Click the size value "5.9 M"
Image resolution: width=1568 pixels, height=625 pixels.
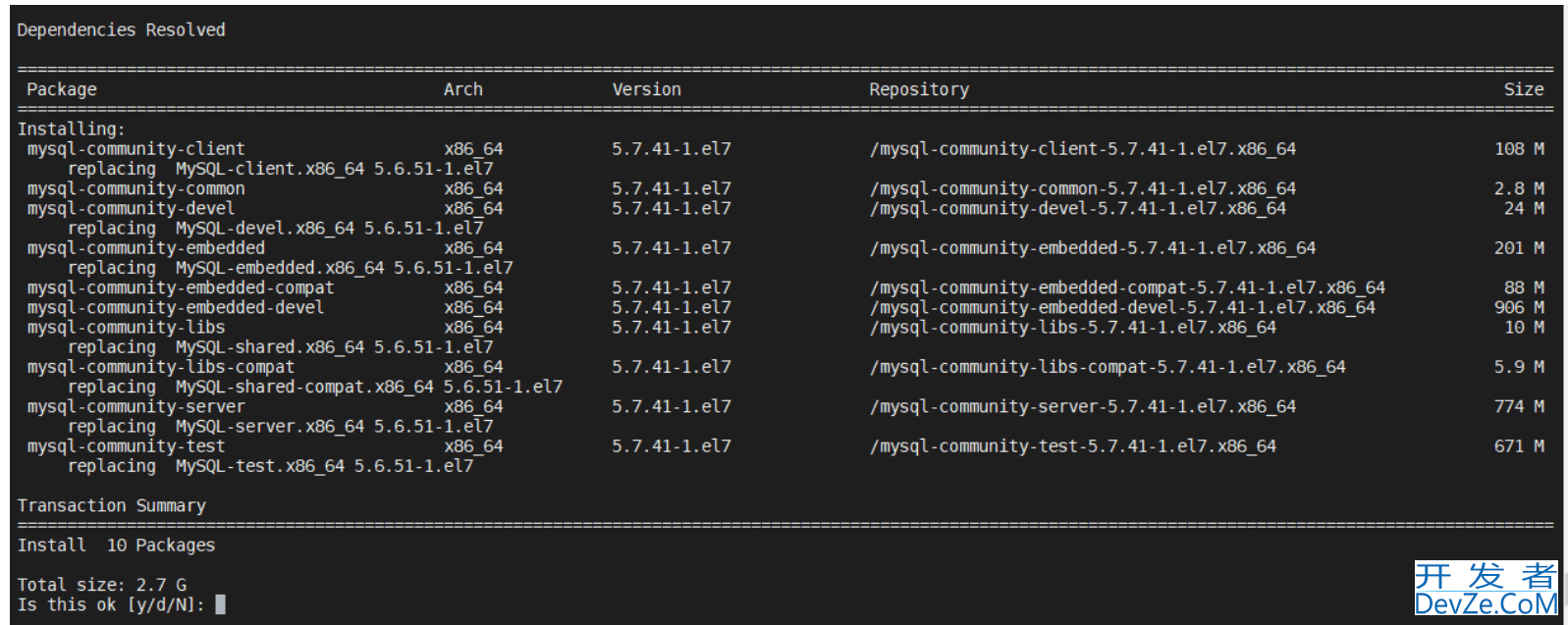tap(1519, 367)
